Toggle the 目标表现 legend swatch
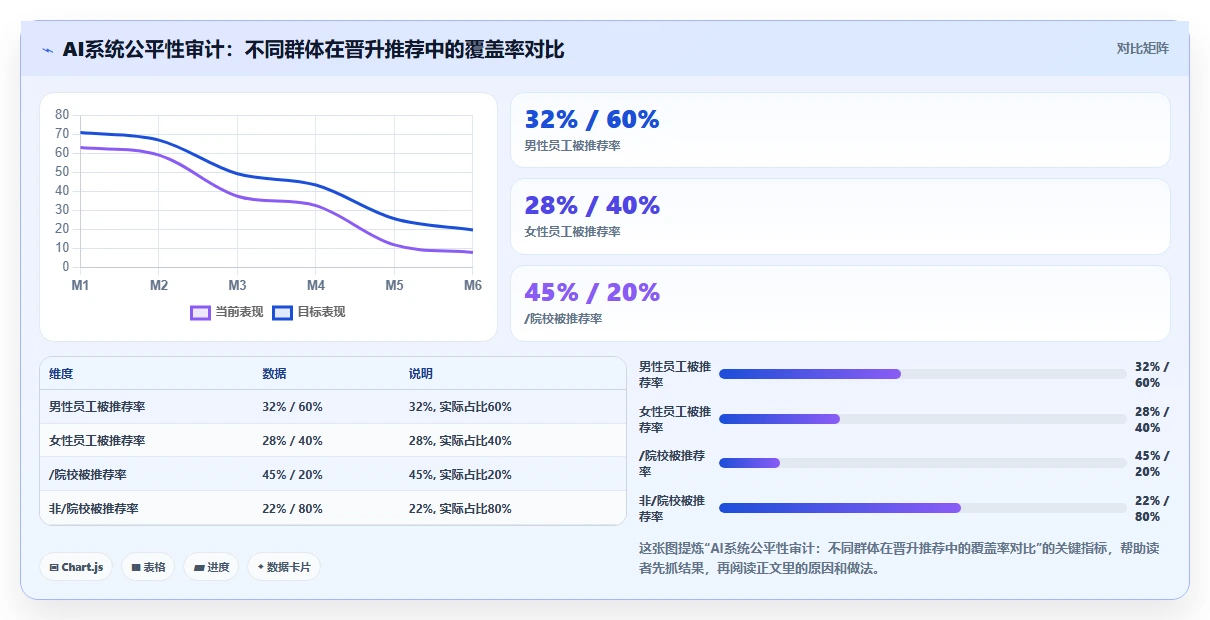Screen dimensions: 1210x620 coord(282,312)
